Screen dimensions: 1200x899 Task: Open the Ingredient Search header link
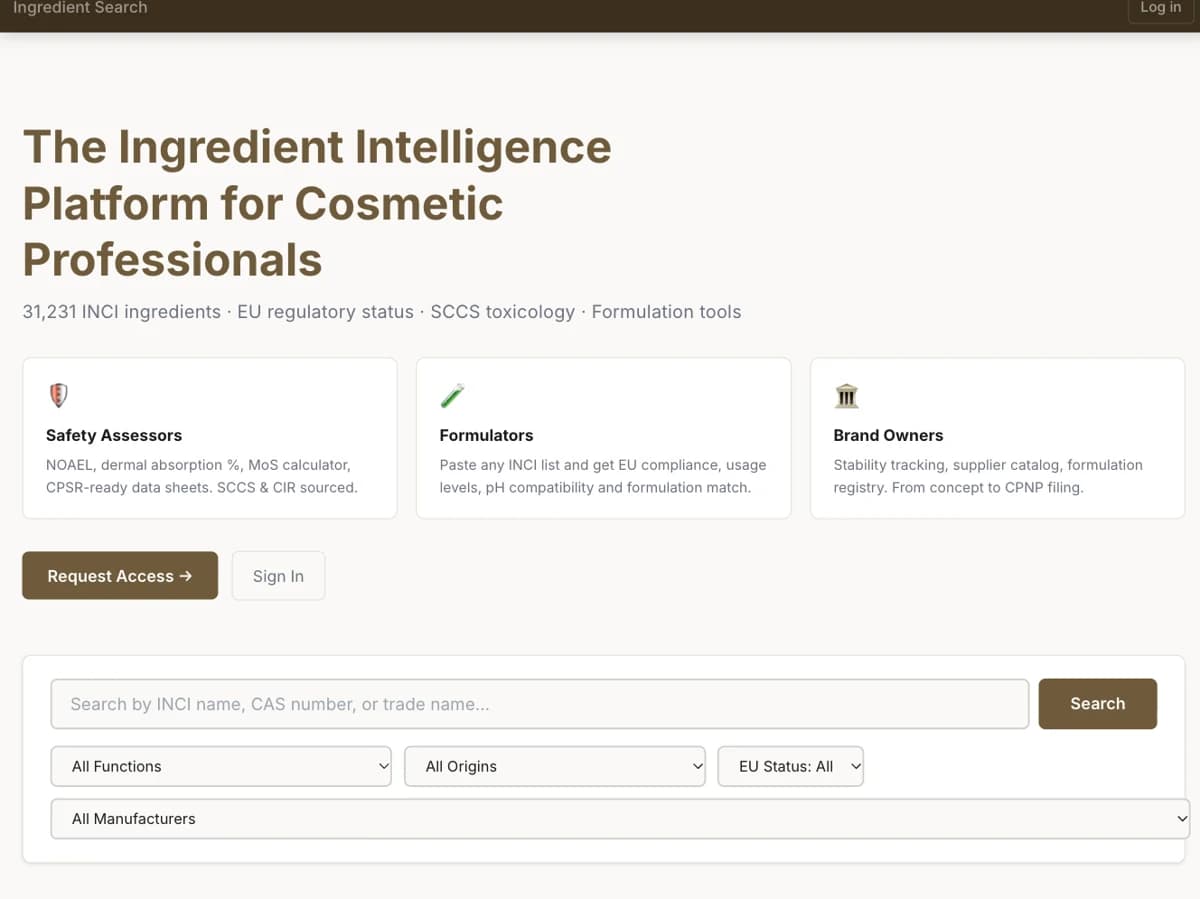tap(80, 8)
